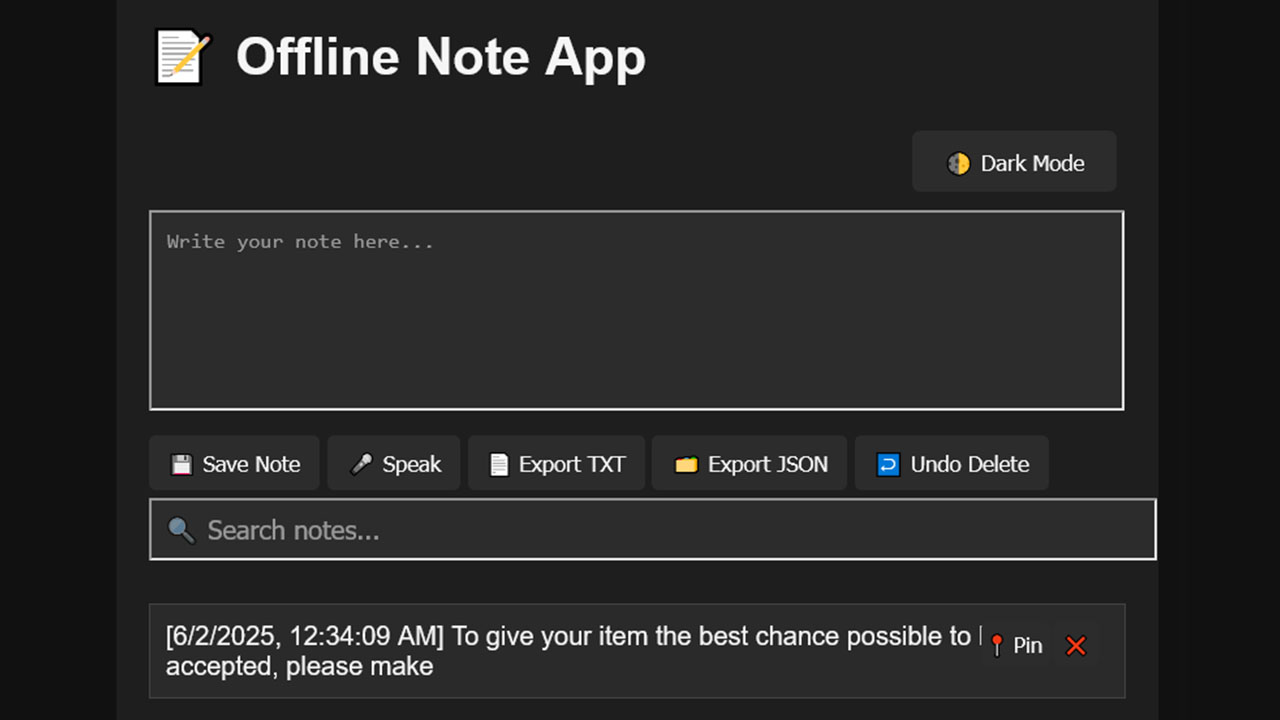Pin the 6/2/2025 note

pos(1016,645)
